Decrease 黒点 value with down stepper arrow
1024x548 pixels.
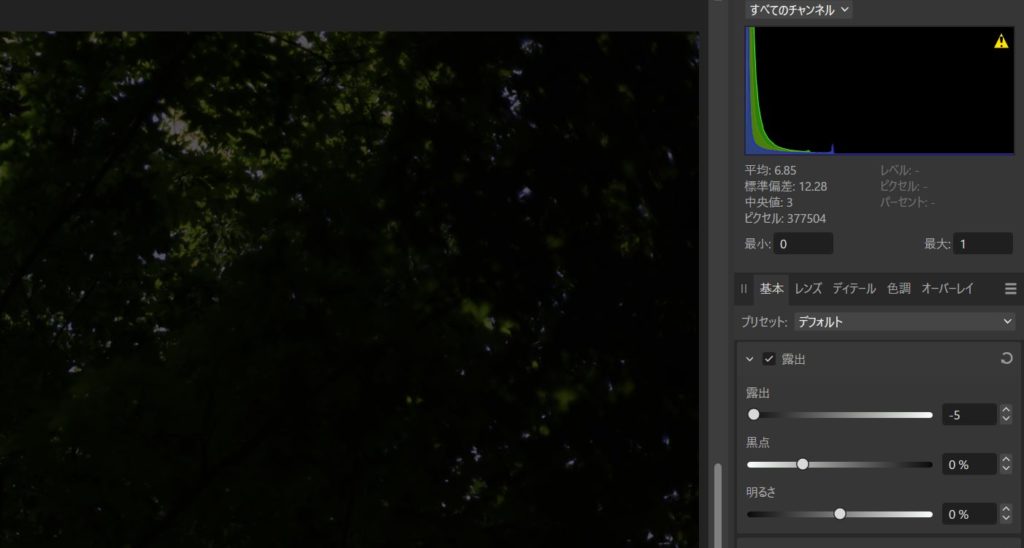click(1006, 470)
